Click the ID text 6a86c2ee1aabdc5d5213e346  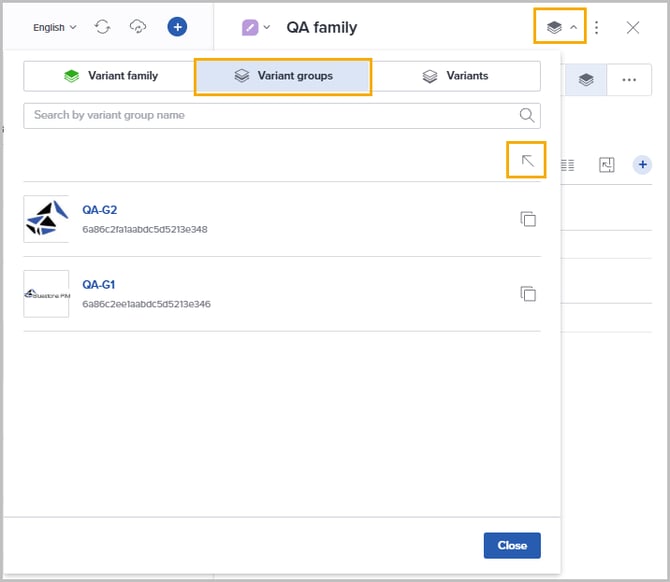(x=147, y=304)
